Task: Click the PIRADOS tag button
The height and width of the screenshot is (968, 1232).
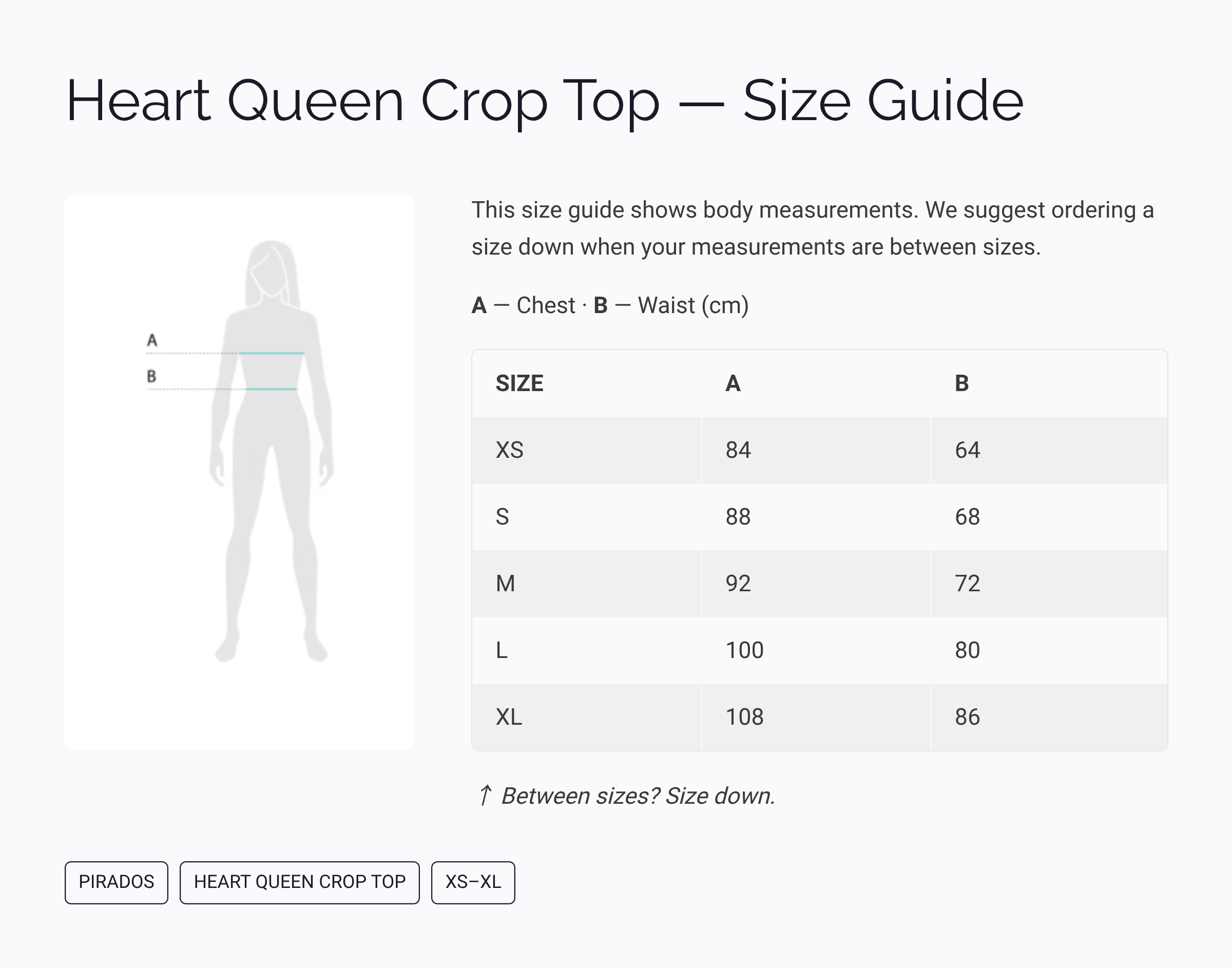Action: coord(116,882)
